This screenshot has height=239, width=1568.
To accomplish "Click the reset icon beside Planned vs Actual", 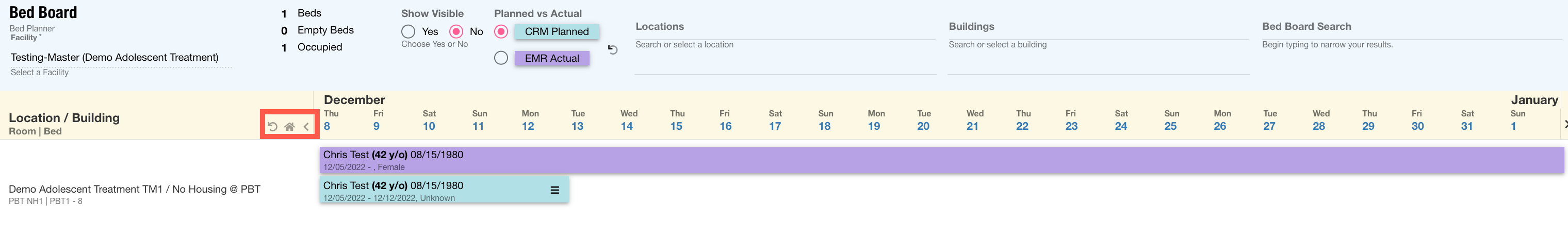I will pyautogui.click(x=612, y=50).
